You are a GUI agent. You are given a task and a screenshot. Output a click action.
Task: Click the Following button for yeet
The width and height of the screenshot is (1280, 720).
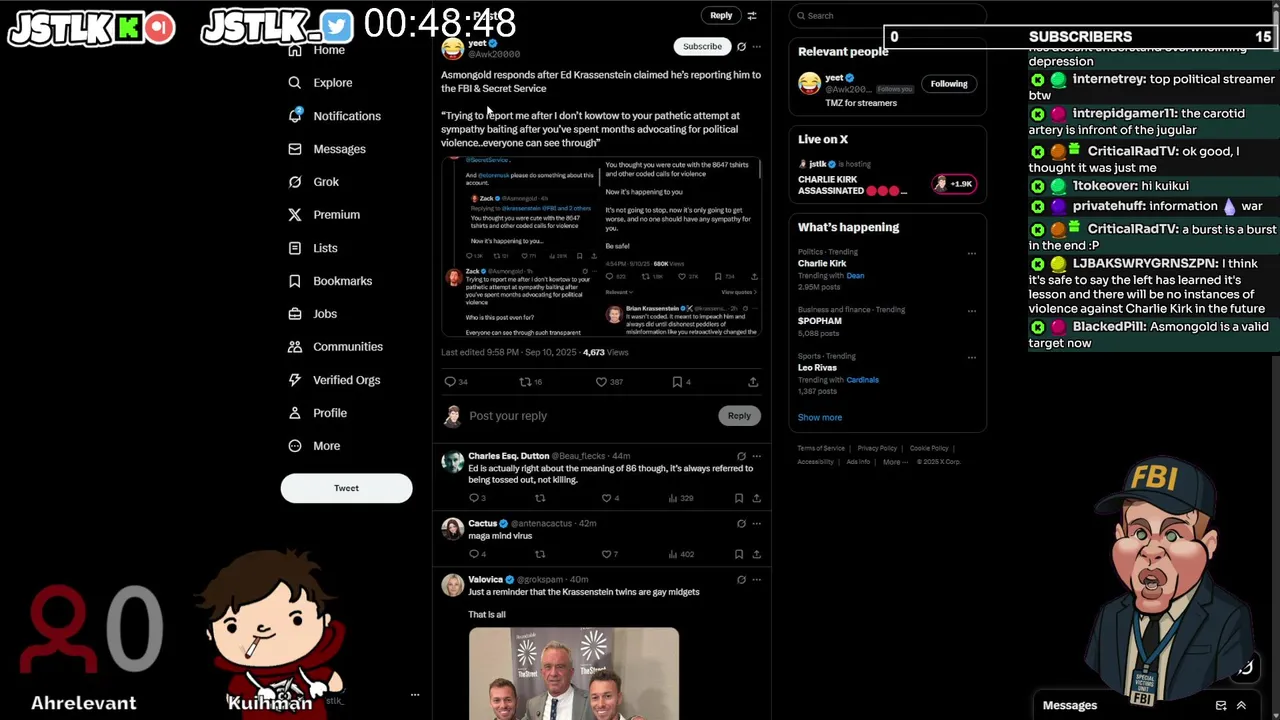pos(949,84)
